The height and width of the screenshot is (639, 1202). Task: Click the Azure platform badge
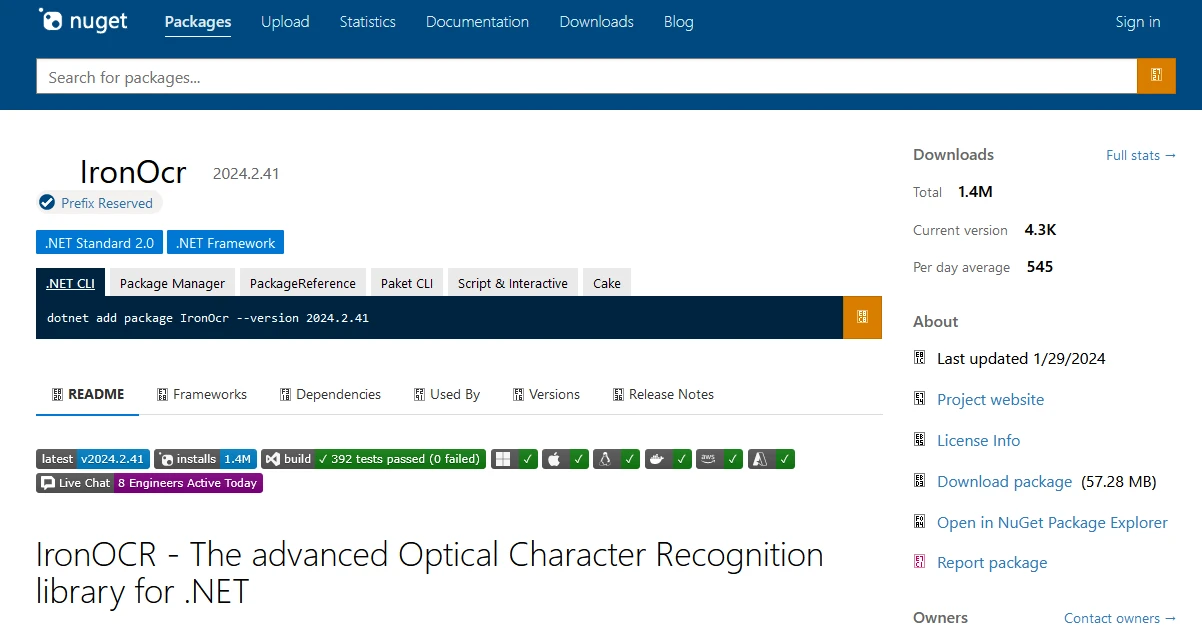point(771,459)
